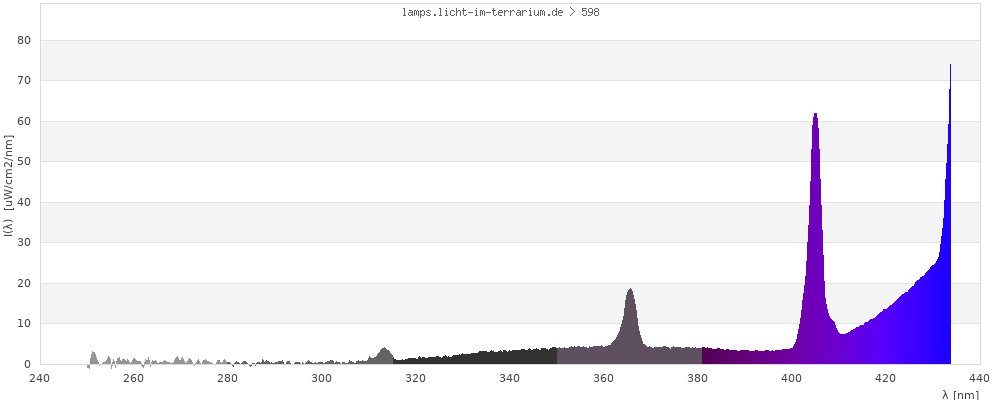Click the tip of the 405 nm peak
Image resolution: width=1000 pixels, height=400 pixels.
pos(815,115)
